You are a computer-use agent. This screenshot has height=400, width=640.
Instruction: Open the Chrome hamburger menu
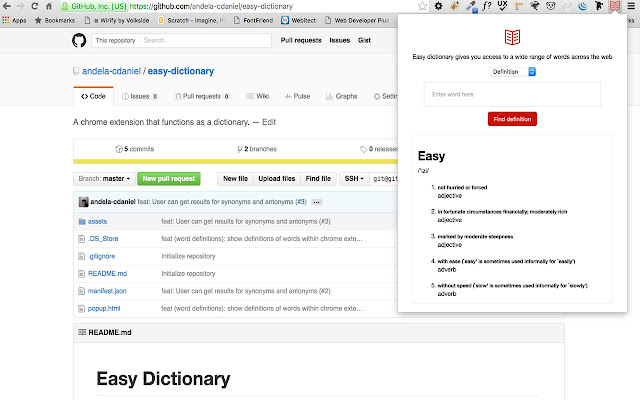pos(631,6)
